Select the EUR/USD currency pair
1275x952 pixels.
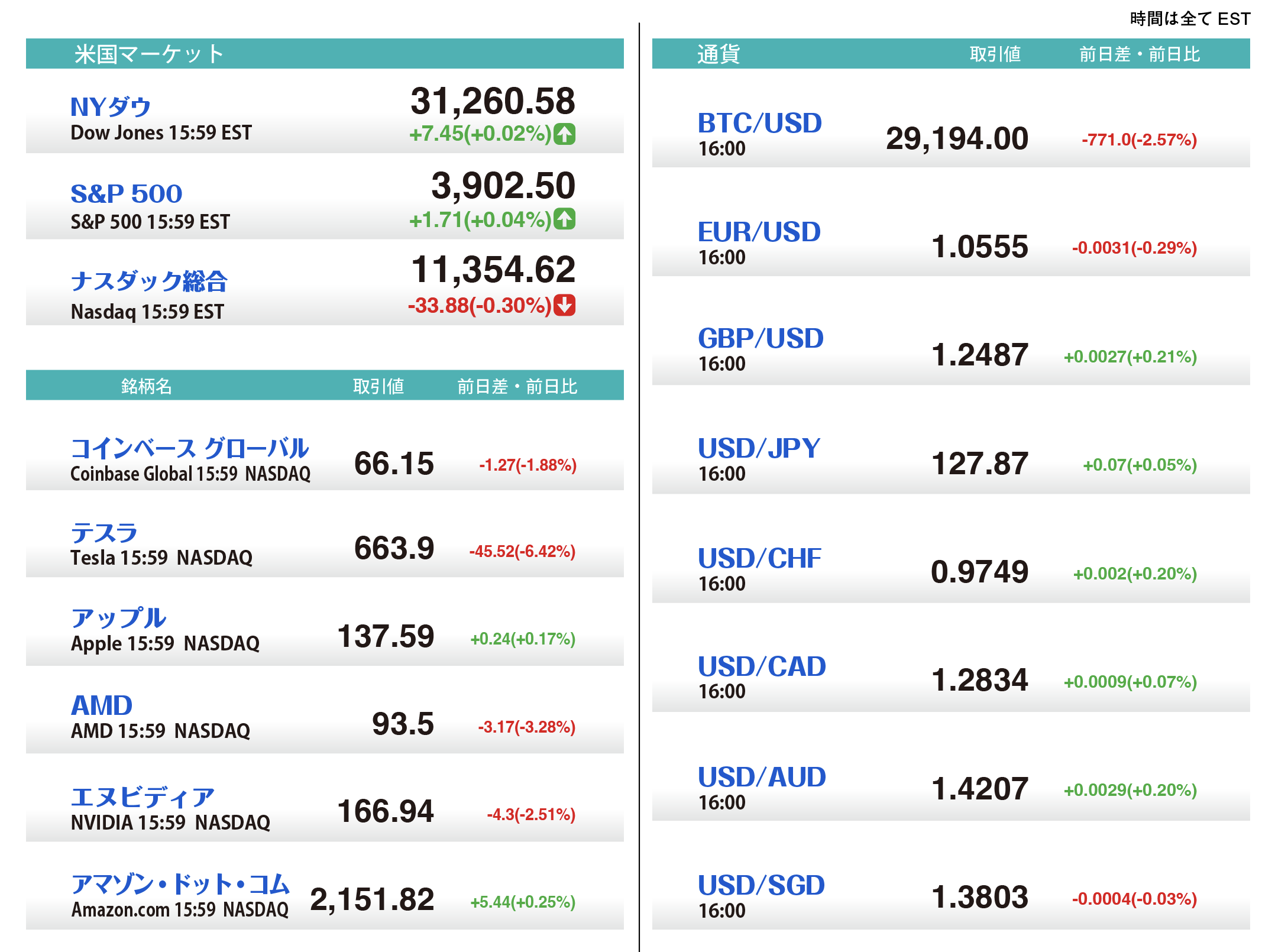click(759, 232)
